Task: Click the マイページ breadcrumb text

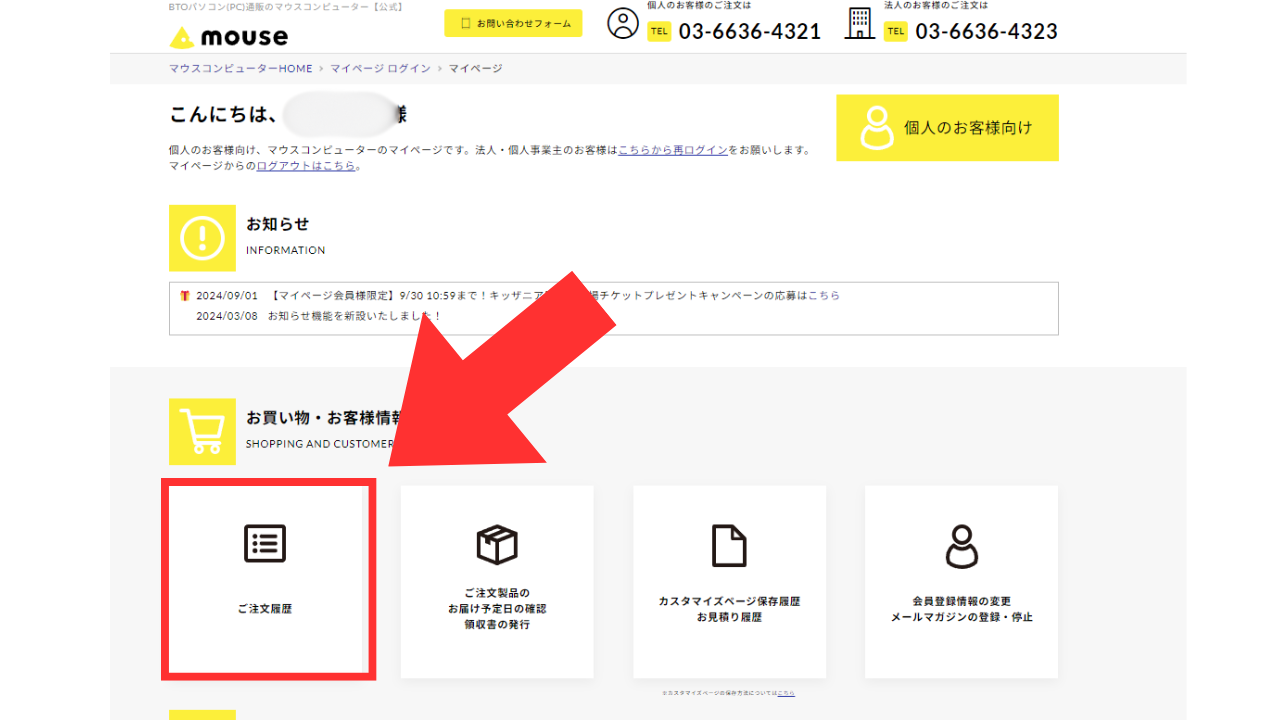Action: tap(475, 69)
